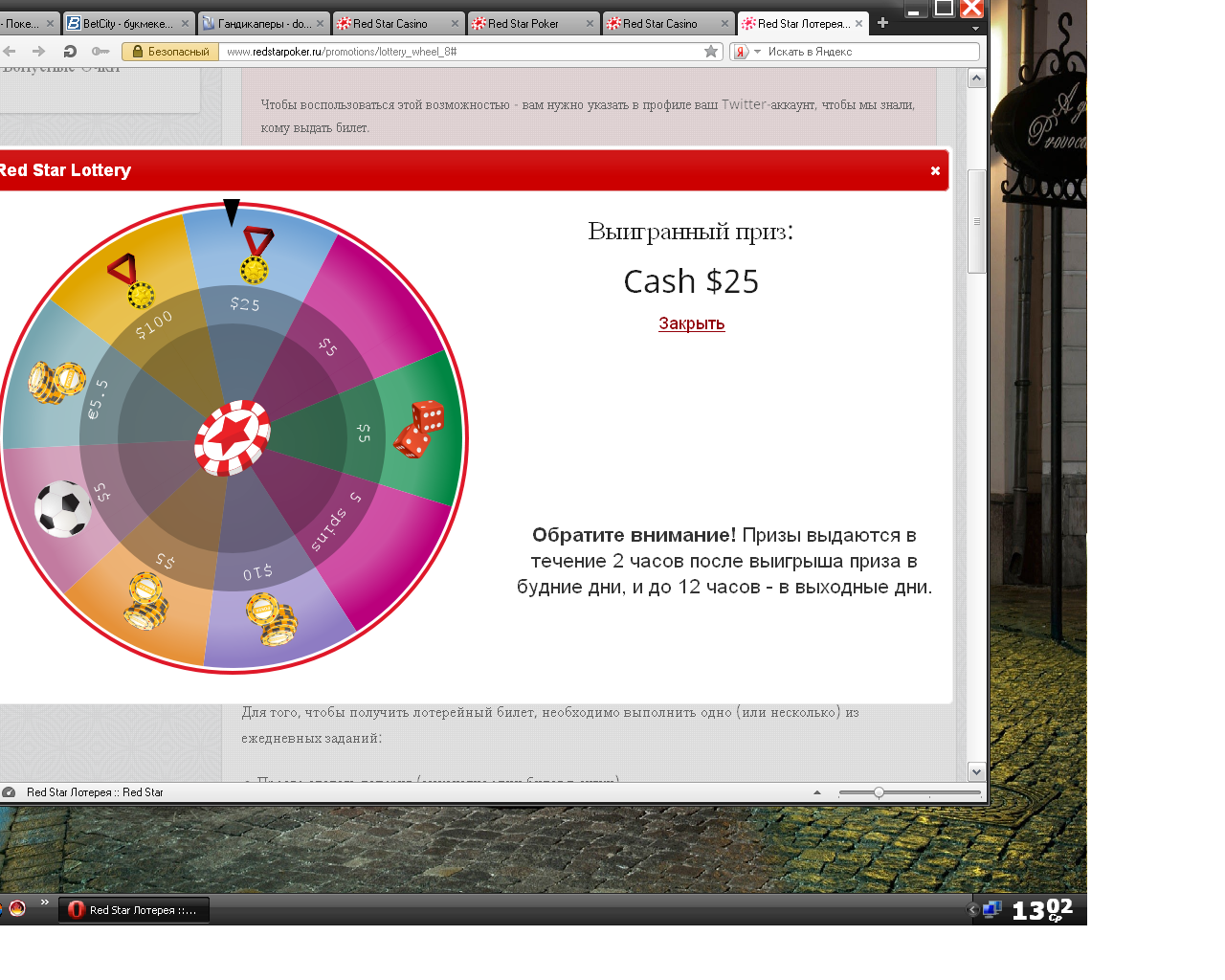Click the '5 spins' label on the wheel
1225x980 pixels.
[x=336, y=523]
